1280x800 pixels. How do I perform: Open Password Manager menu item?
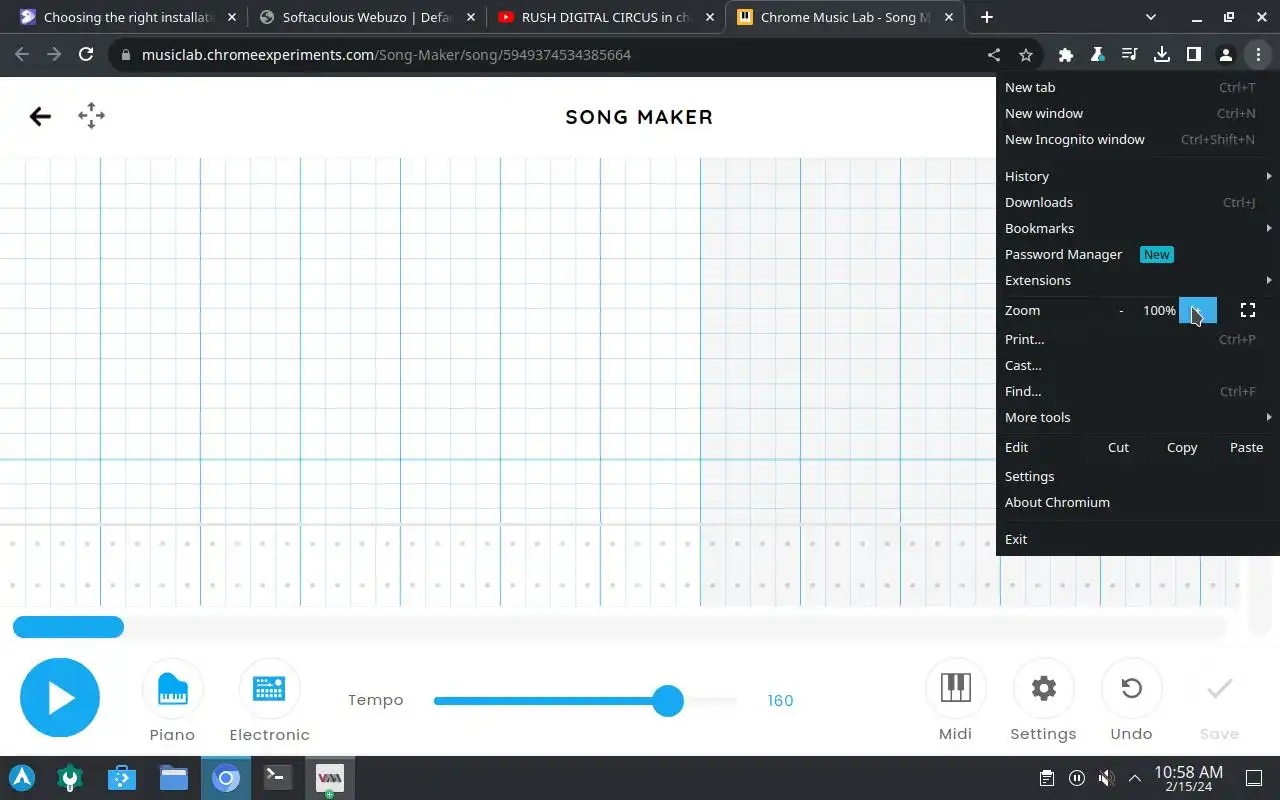1138,254
